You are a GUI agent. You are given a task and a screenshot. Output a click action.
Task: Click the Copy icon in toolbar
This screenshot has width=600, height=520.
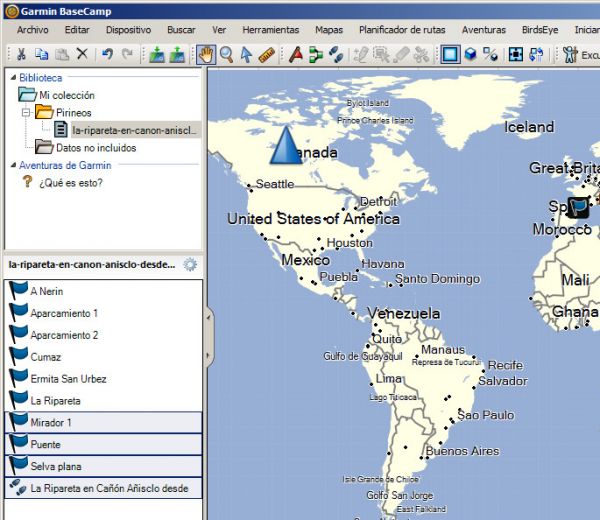tap(41, 55)
